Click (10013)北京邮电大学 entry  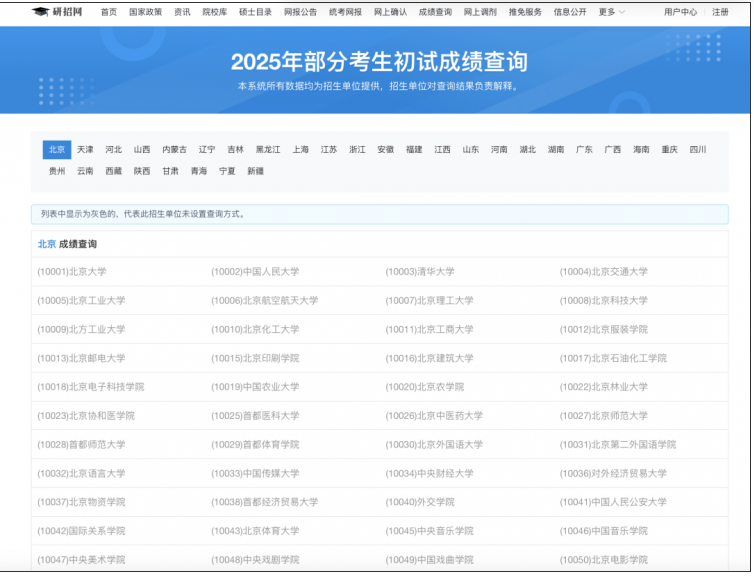81,358
